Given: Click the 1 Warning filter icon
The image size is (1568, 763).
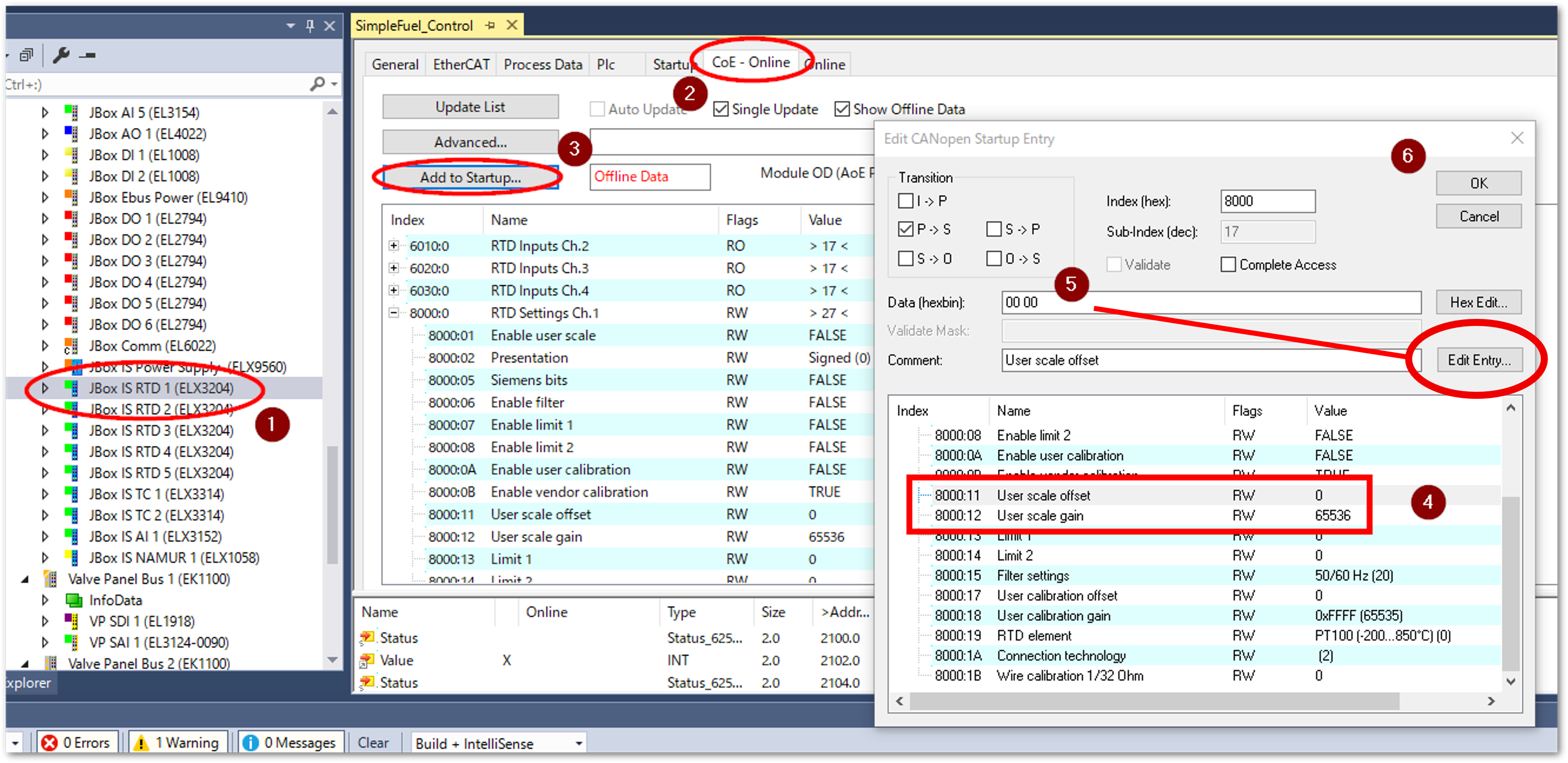Looking at the screenshot, I should 141,743.
